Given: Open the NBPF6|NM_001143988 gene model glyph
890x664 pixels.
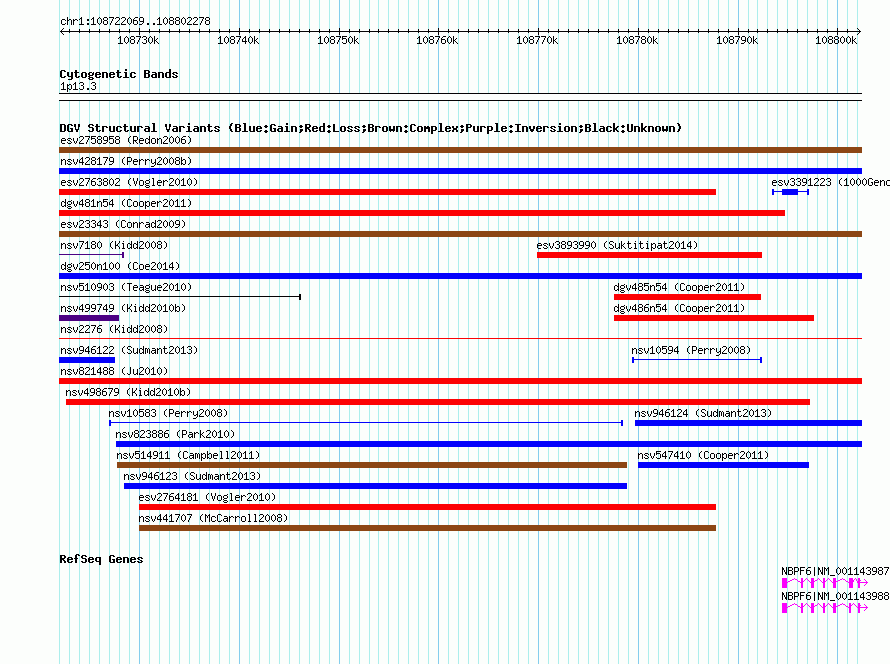Looking at the screenshot, I should point(825,608).
